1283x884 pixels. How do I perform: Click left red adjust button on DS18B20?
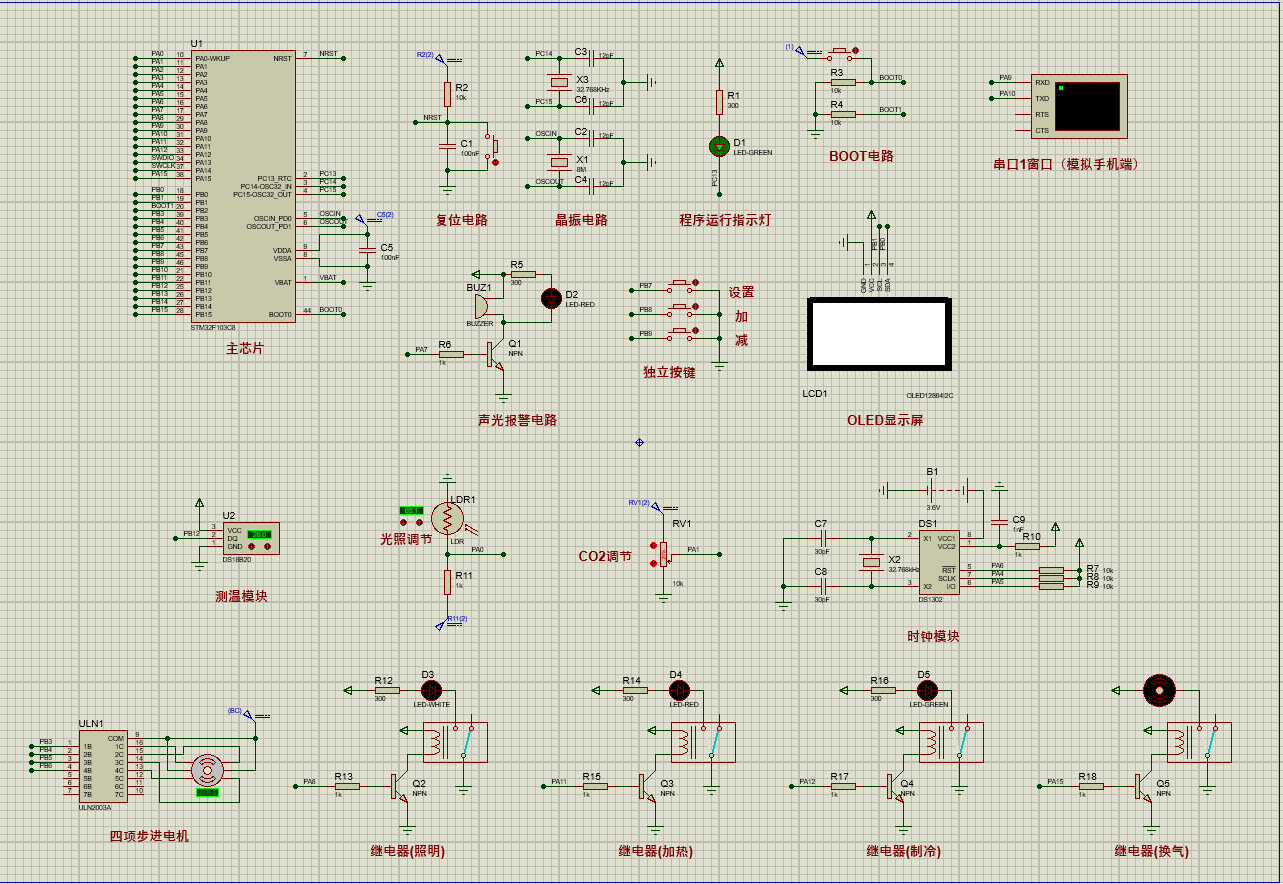pos(252,547)
